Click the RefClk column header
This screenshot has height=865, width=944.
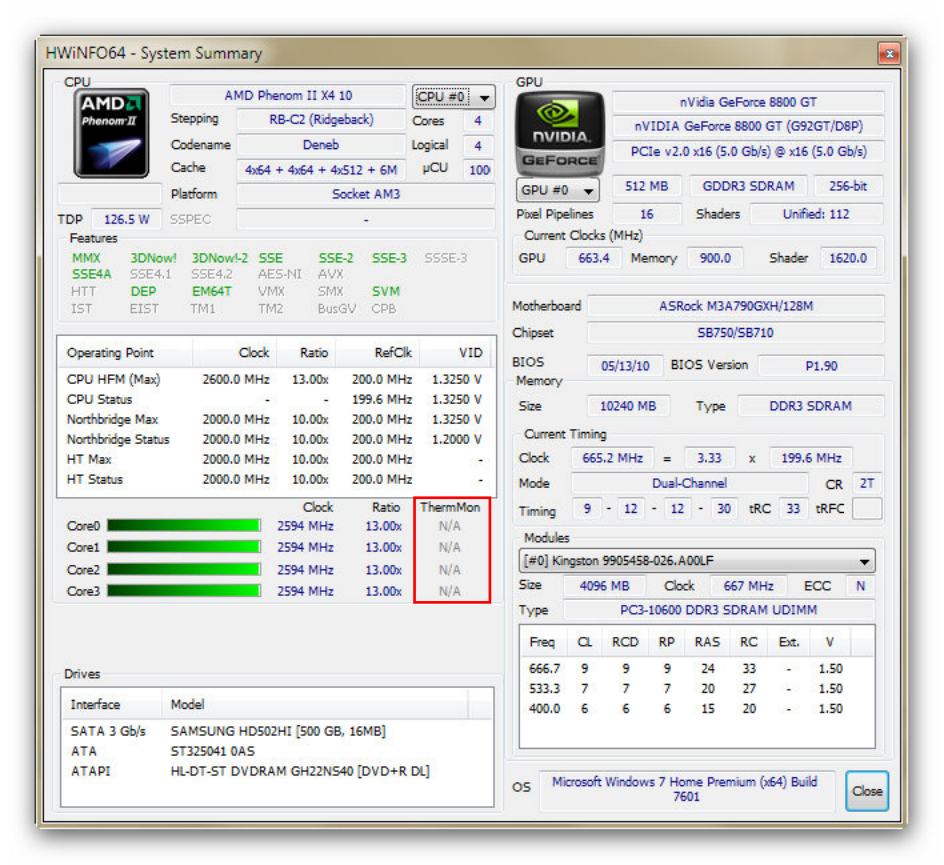(378, 353)
